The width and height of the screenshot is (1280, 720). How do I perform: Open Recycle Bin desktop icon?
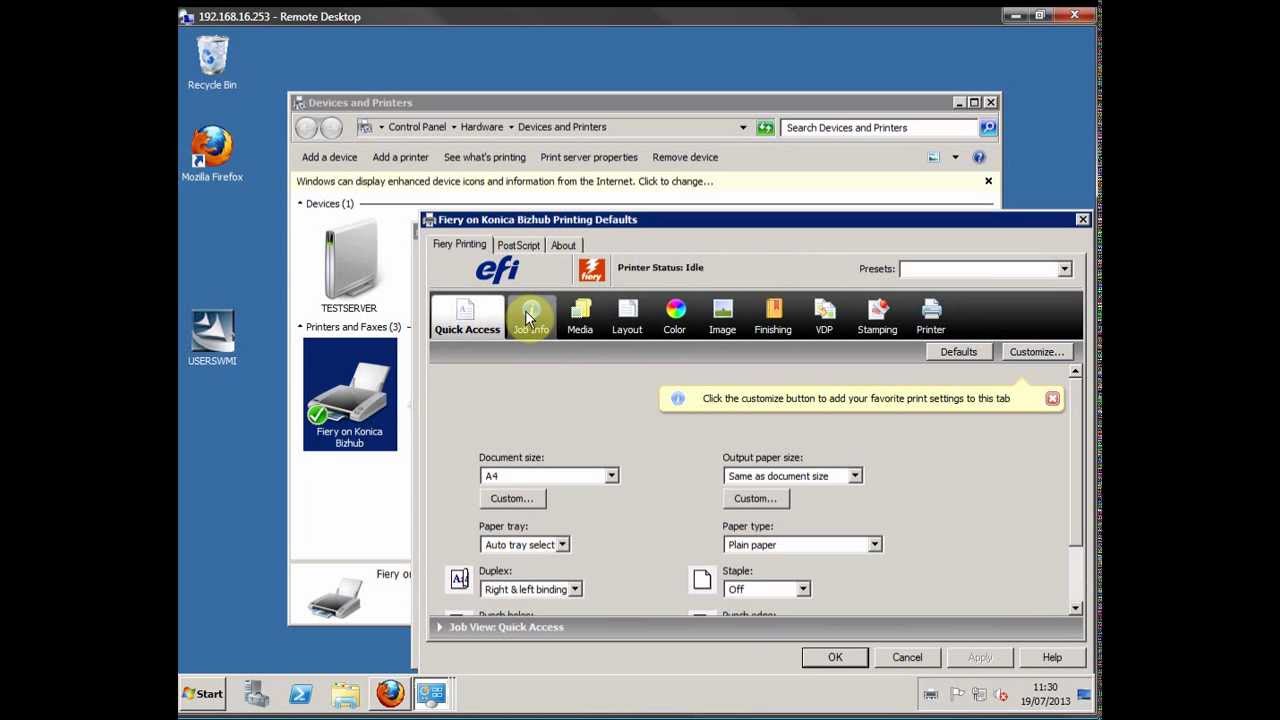pyautogui.click(x=212, y=62)
